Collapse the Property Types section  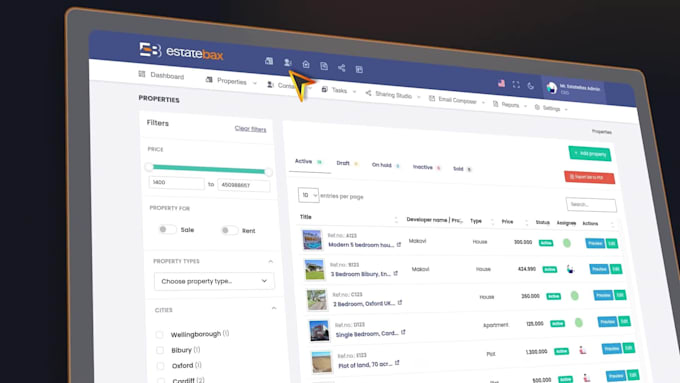(x=271, y=262)
